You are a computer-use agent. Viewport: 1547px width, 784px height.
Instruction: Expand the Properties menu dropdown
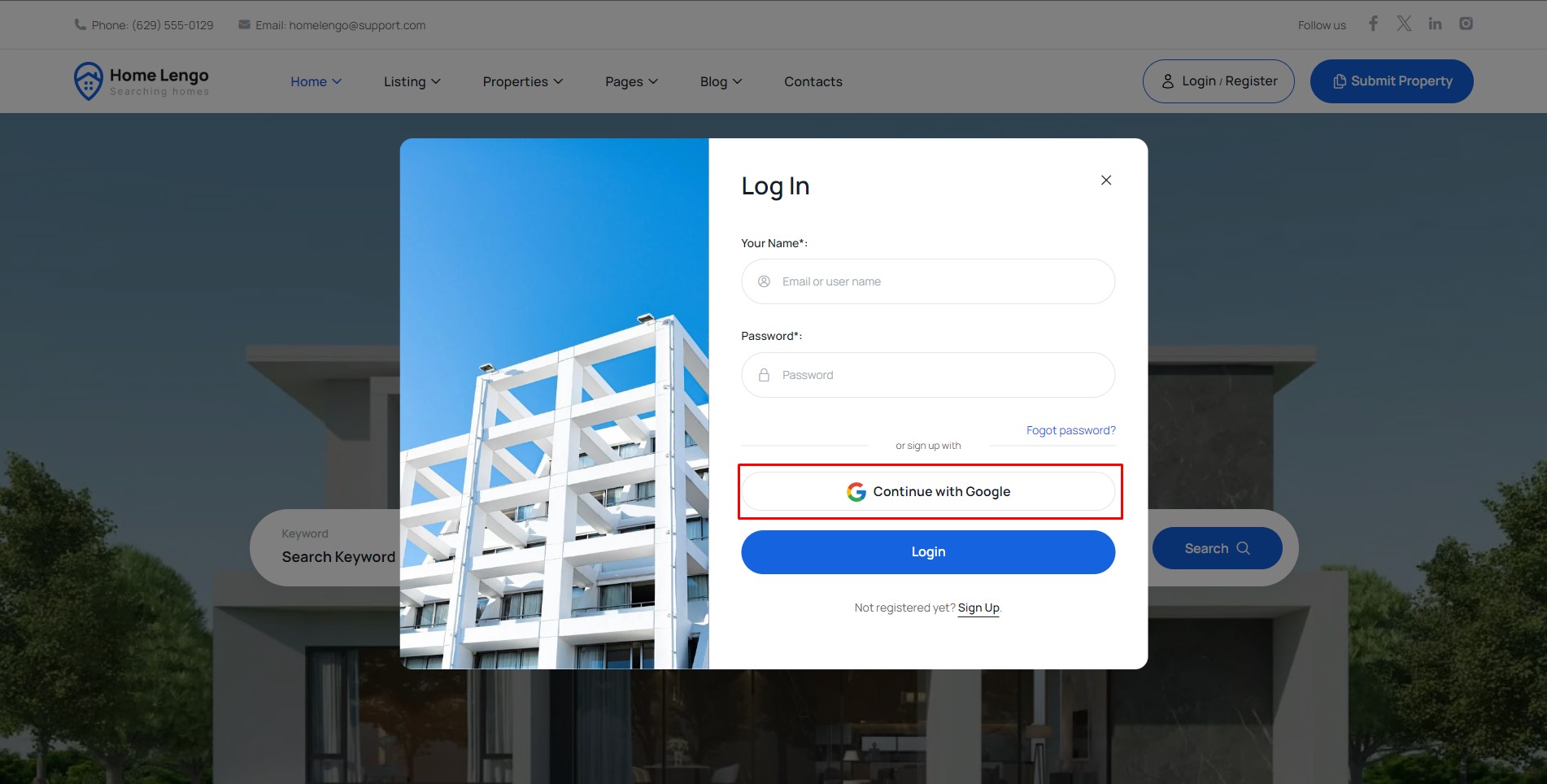point(522,81)
